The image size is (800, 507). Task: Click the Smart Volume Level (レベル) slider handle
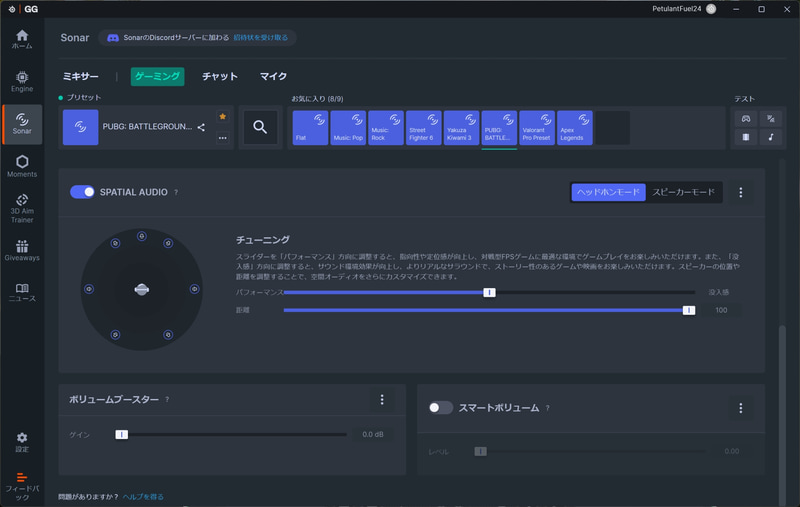[x=480, y=451]
